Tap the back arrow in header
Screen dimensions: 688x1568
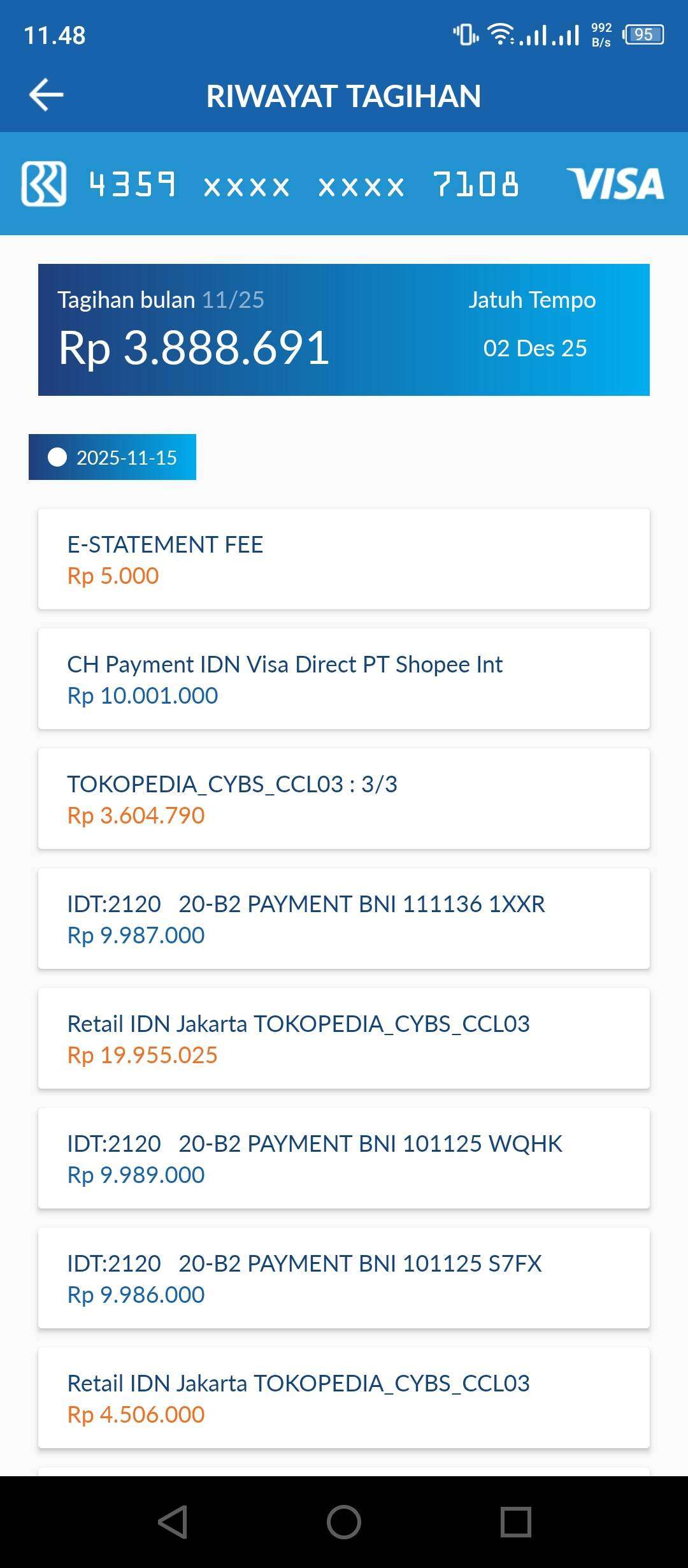tap(47, 95)
